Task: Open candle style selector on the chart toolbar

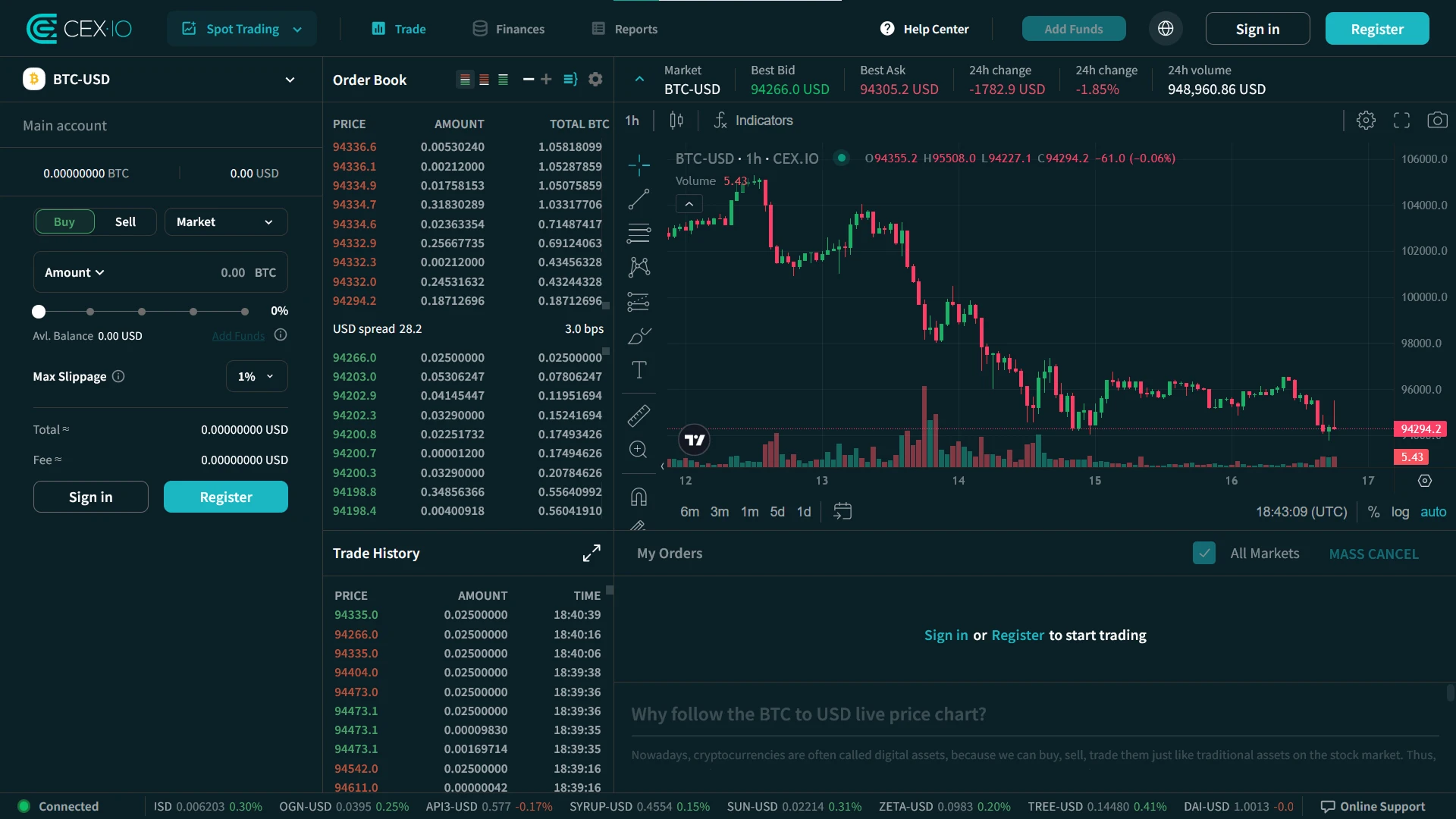Action: click(x=676, y=120)
